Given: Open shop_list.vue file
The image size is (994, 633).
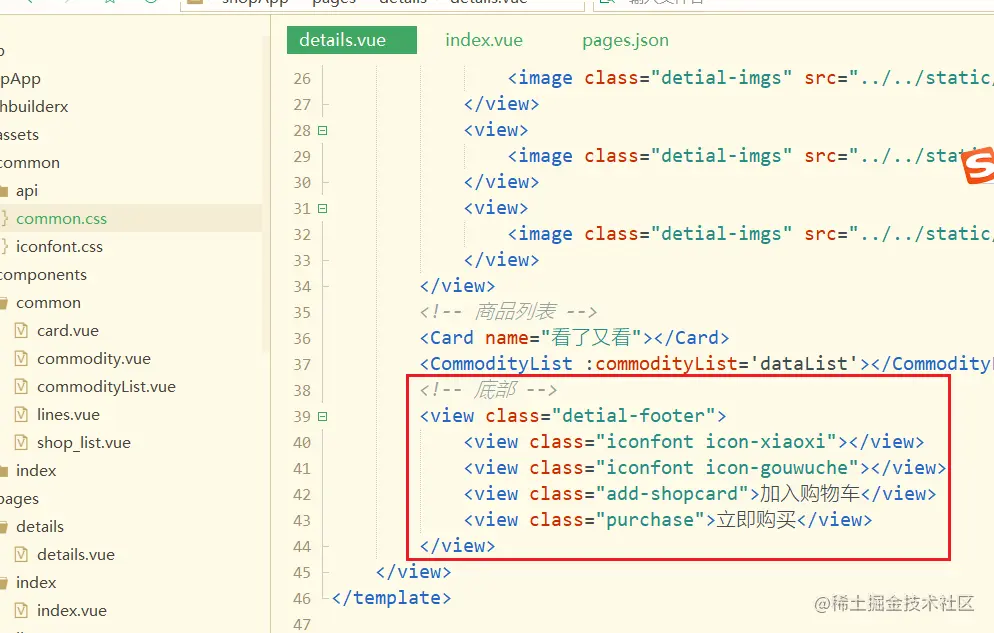Looking at the screenshot, I should click(x=84, y=442).
